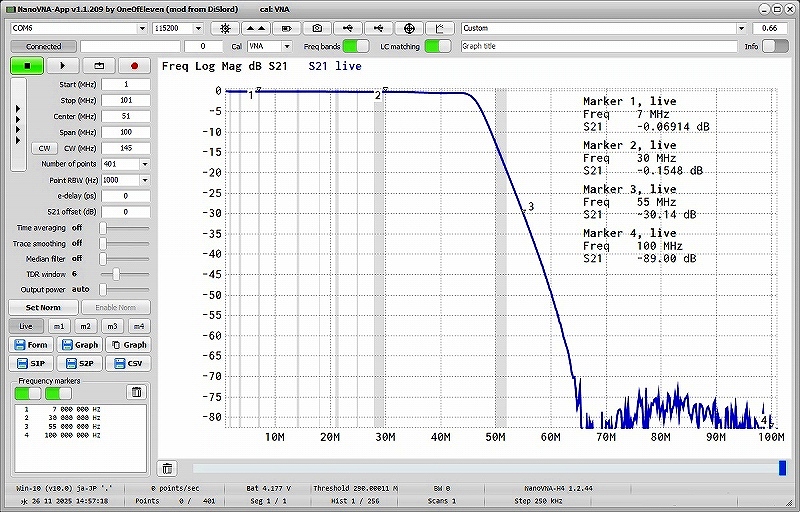Toggle the Freq bands switch

(x=355, y=46)
